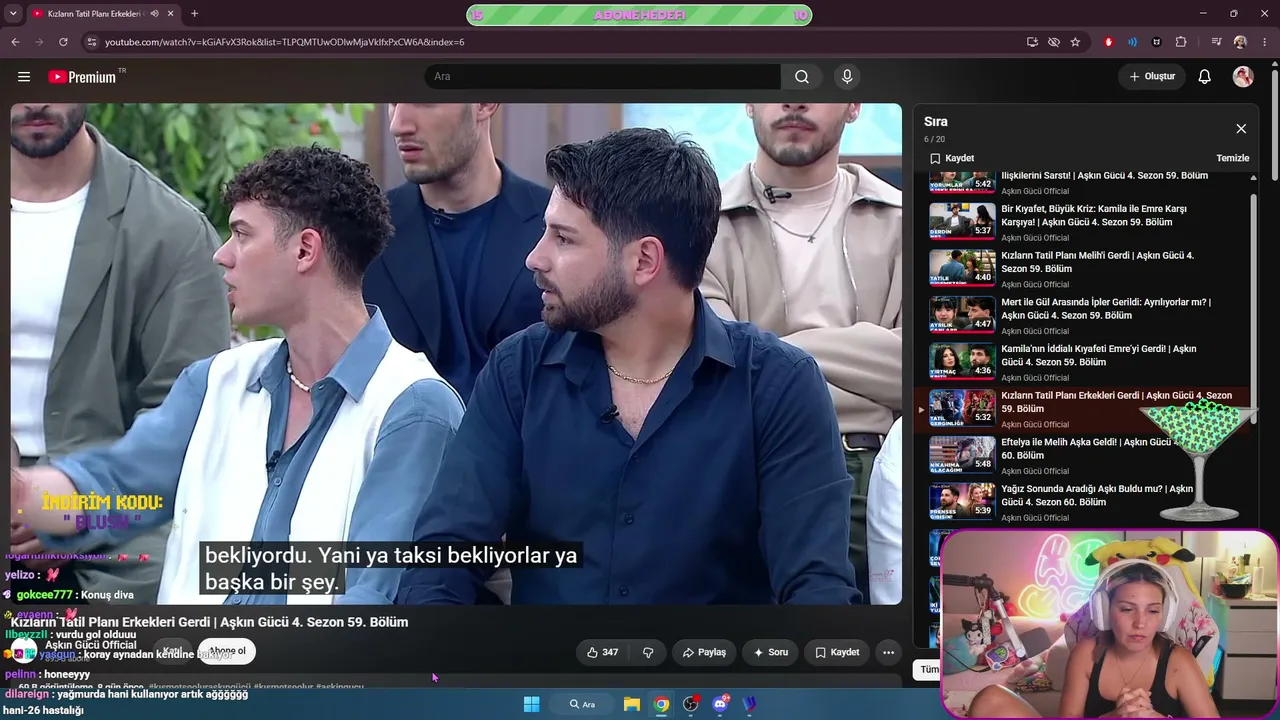Click the Oluştur create button
This screenshot has width=1280, height=720.
[x=1152, y=77]
